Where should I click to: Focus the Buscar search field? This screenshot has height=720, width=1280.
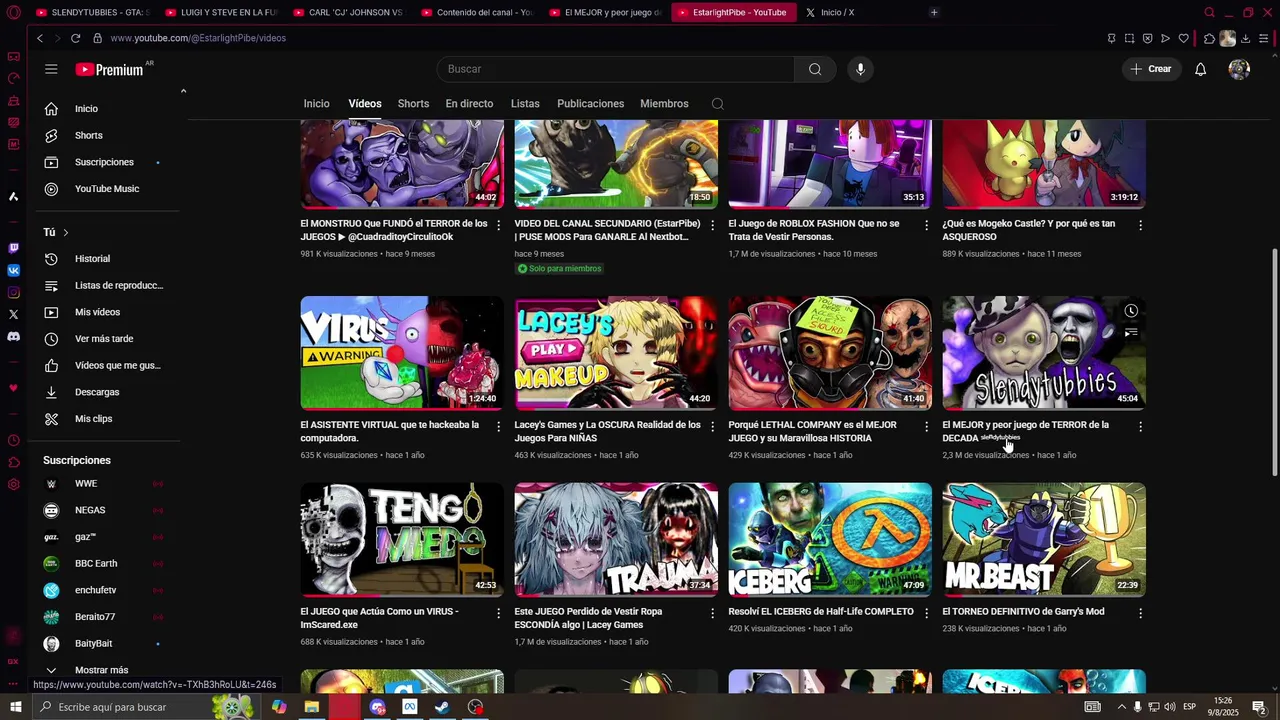[x=616, y=69]
